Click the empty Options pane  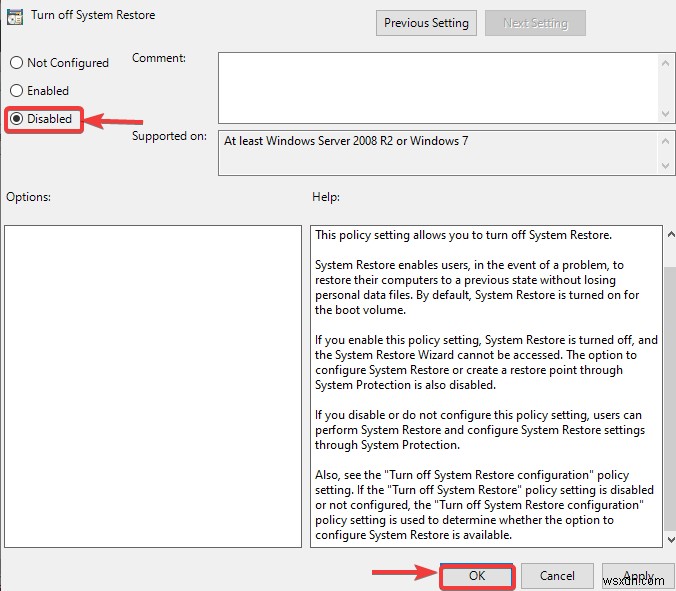[x=153, y=386]
